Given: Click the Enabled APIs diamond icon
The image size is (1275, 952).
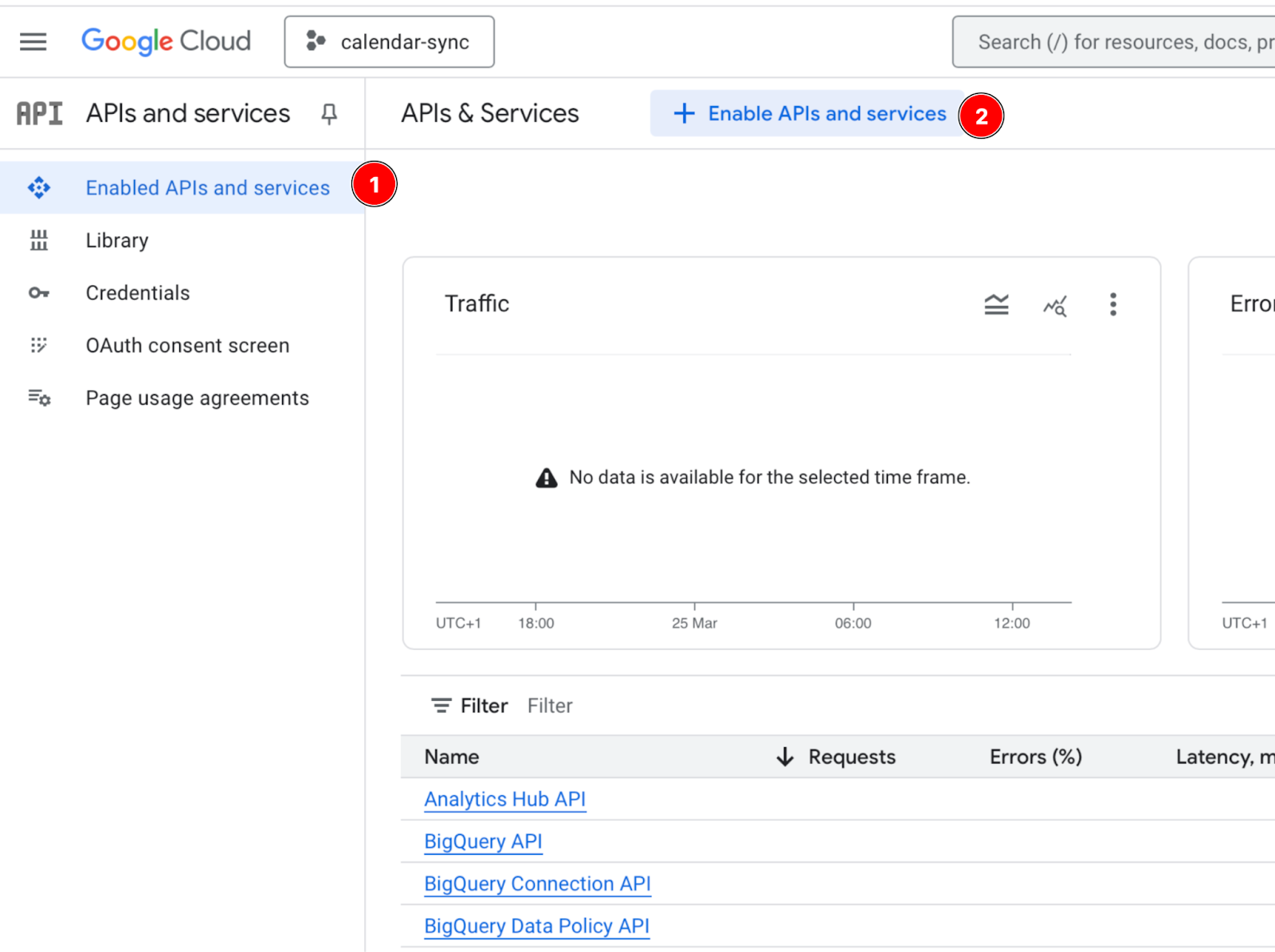Looking at the screenshot, I should pos(38,188).
